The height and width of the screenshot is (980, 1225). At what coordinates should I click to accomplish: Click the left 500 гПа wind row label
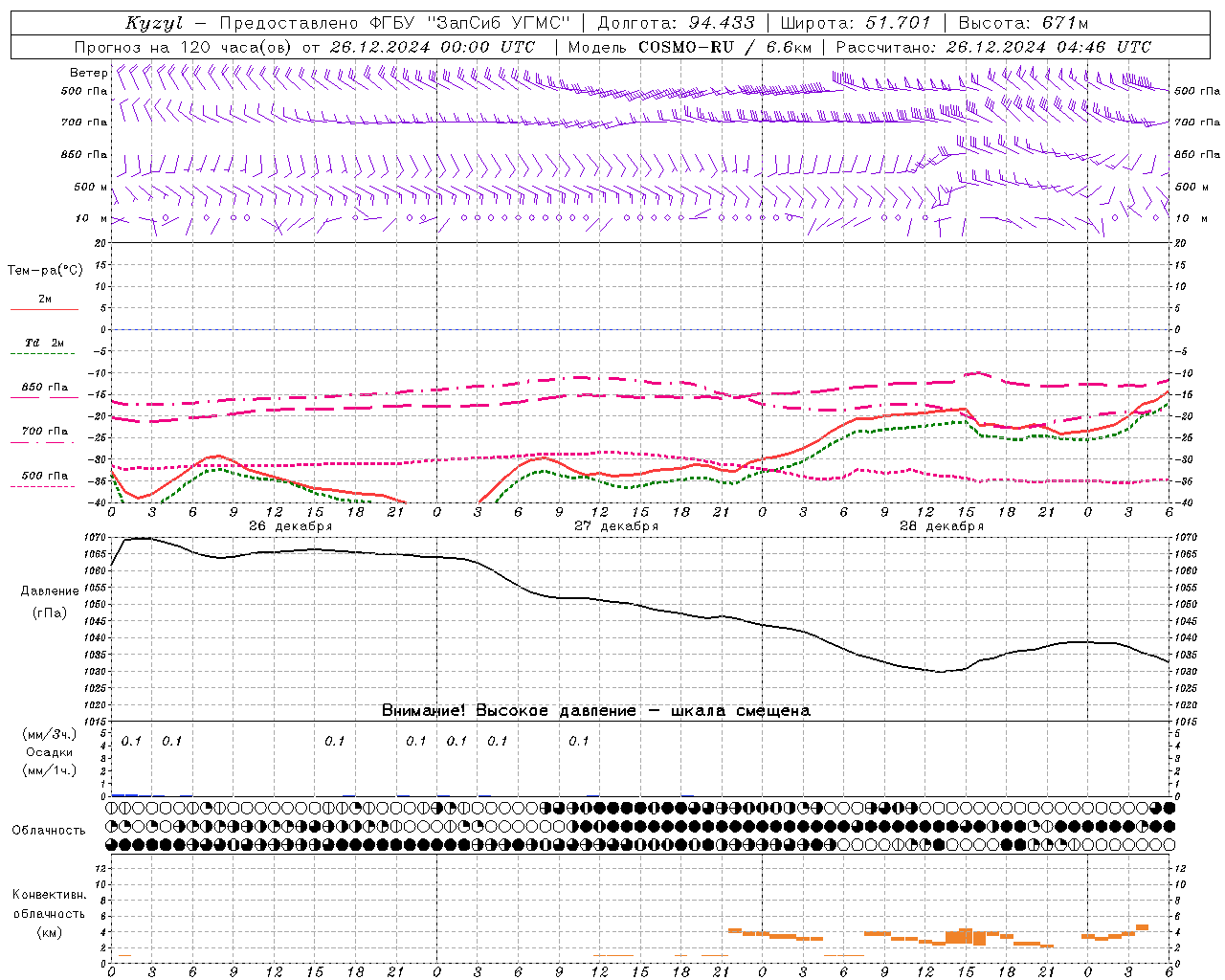(84, 92)
